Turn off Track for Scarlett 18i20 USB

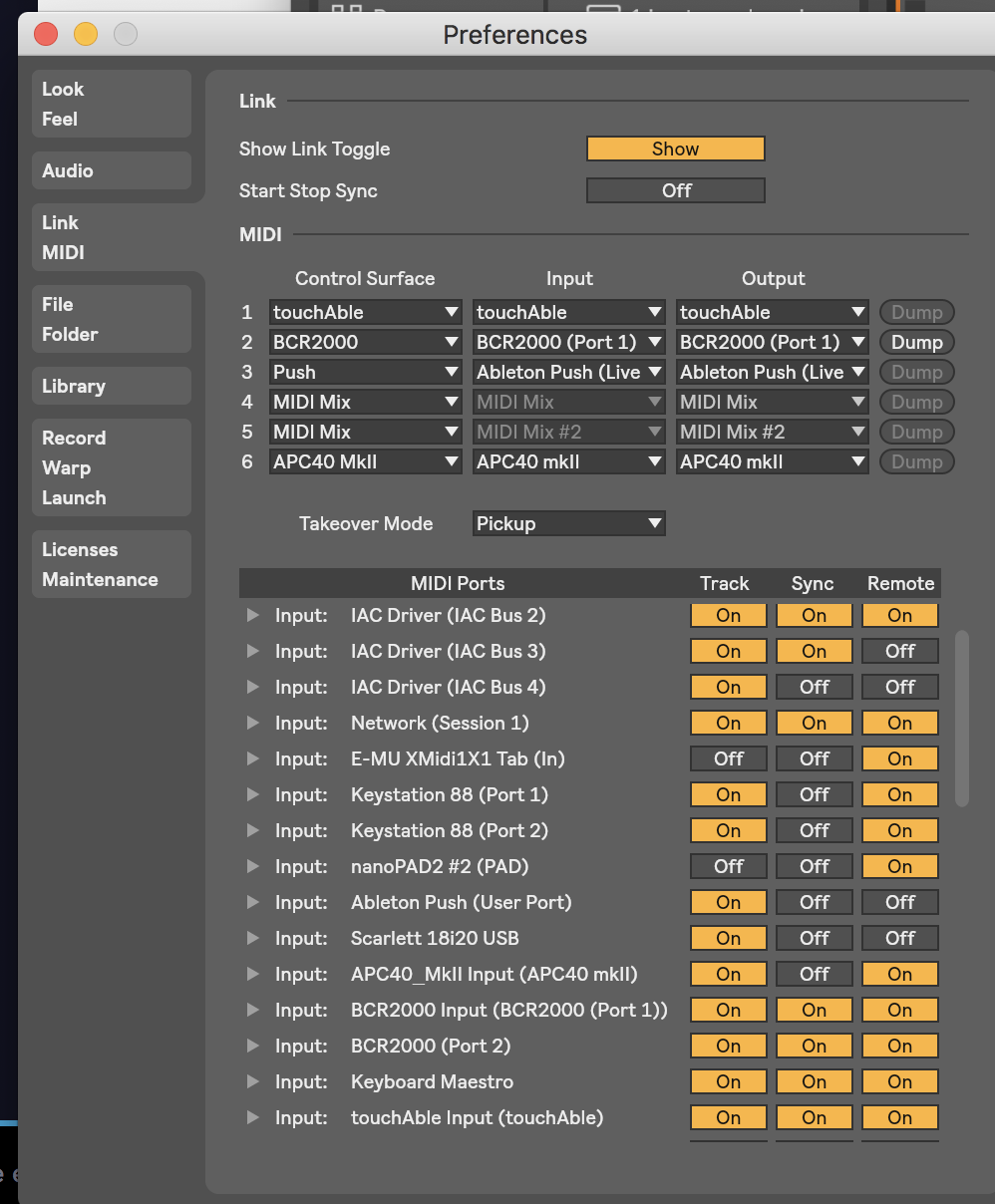coord(729,938)
